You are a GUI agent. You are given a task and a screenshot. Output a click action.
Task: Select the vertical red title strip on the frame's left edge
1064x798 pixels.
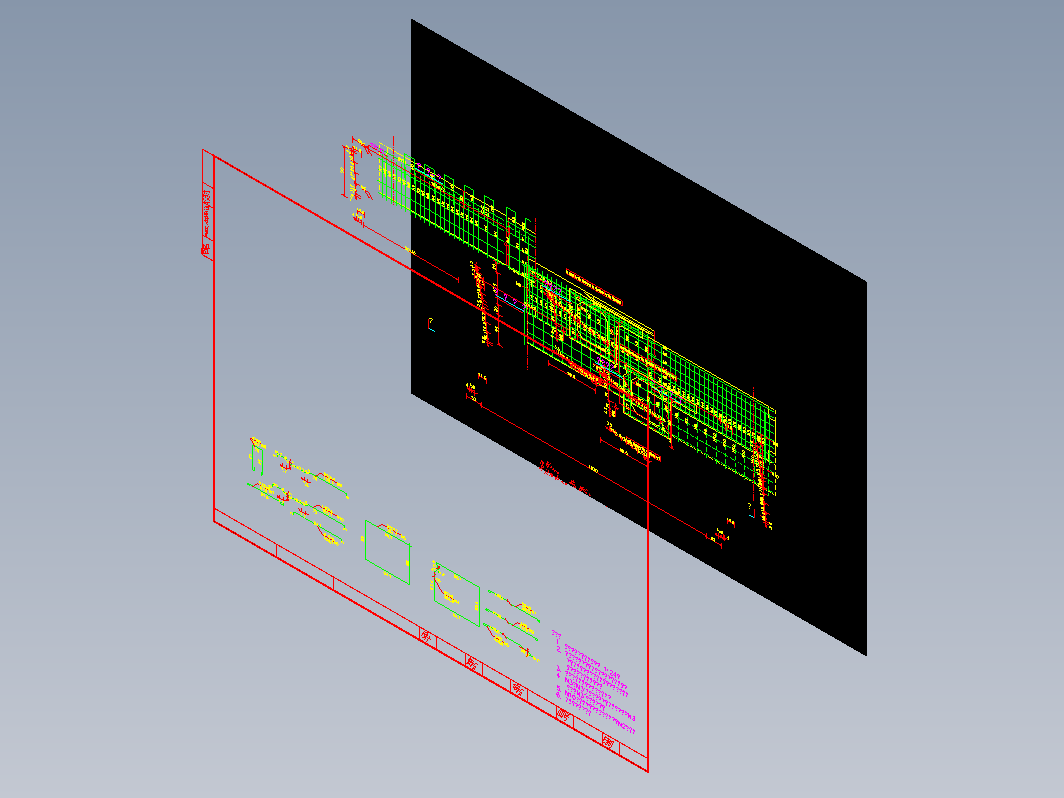click(208, 203)
